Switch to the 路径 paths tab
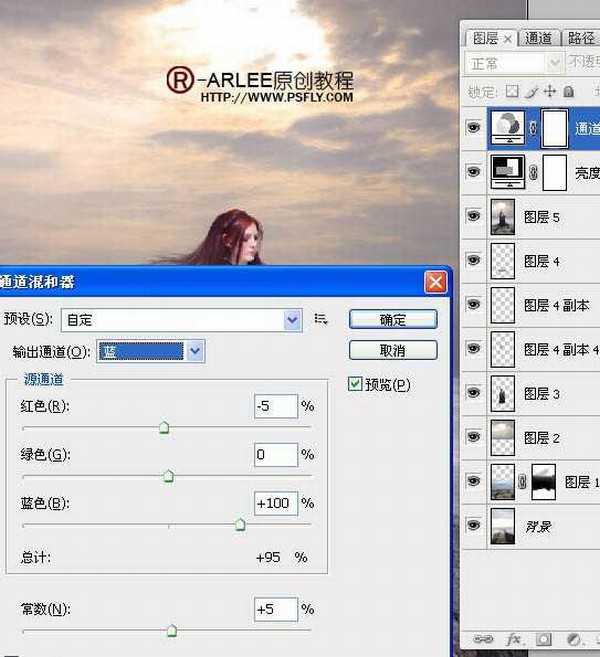The width and height of the screenshot is (600, 657). click(x=582, y=39)
